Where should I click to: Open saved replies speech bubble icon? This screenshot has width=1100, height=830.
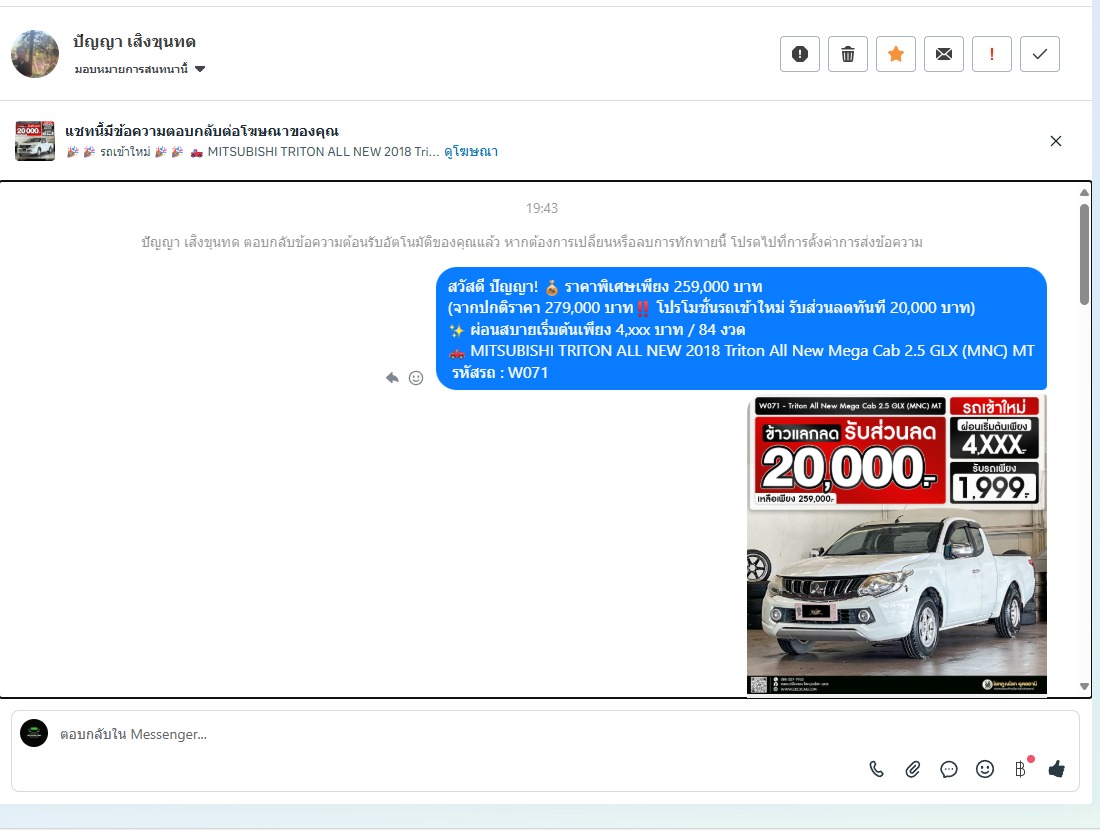(948, 769)
